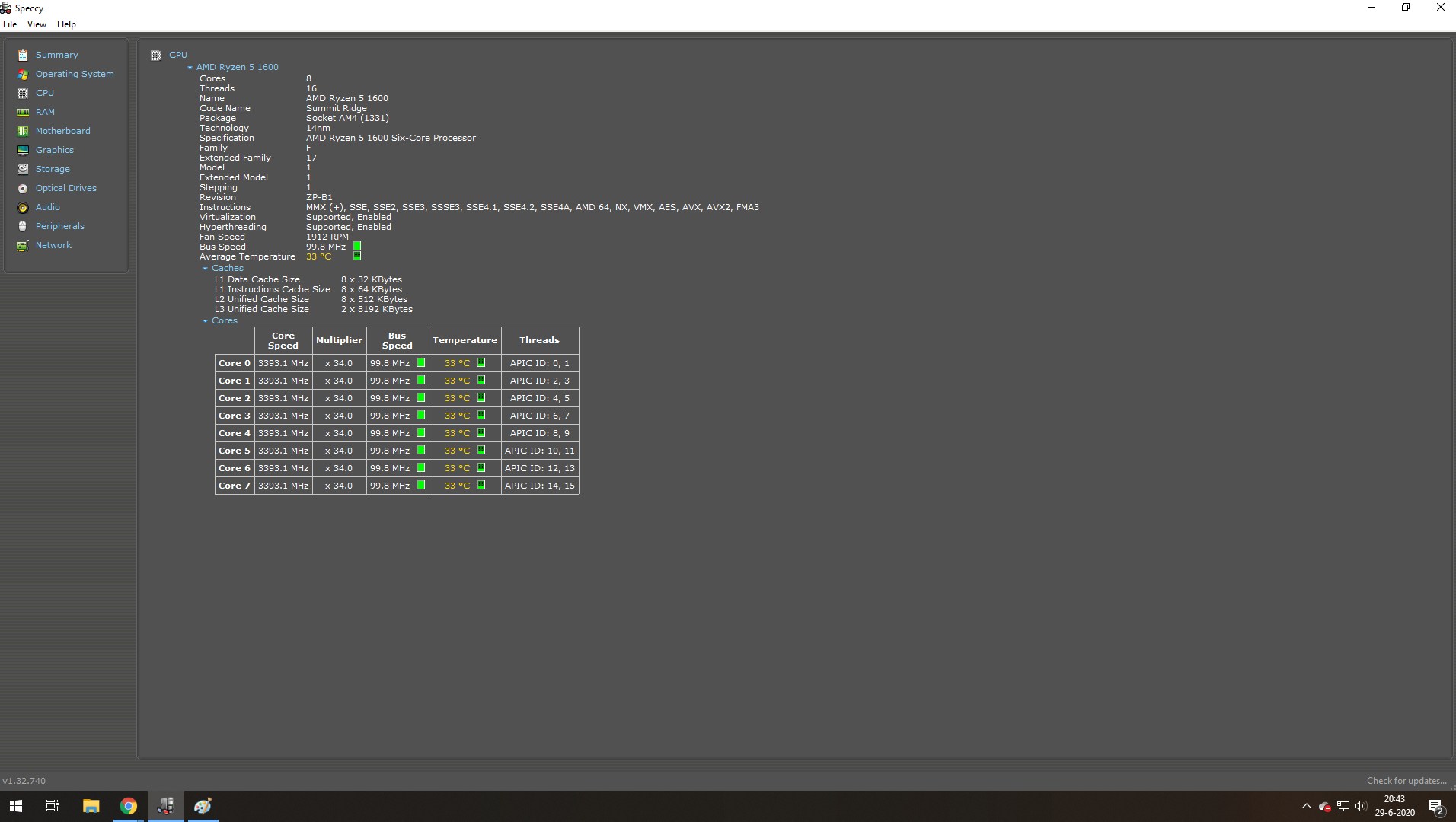Collapse the AMD Ryzen 5 1600 tree node
This screenshot has height=822, width=1456.
(190, 67)
